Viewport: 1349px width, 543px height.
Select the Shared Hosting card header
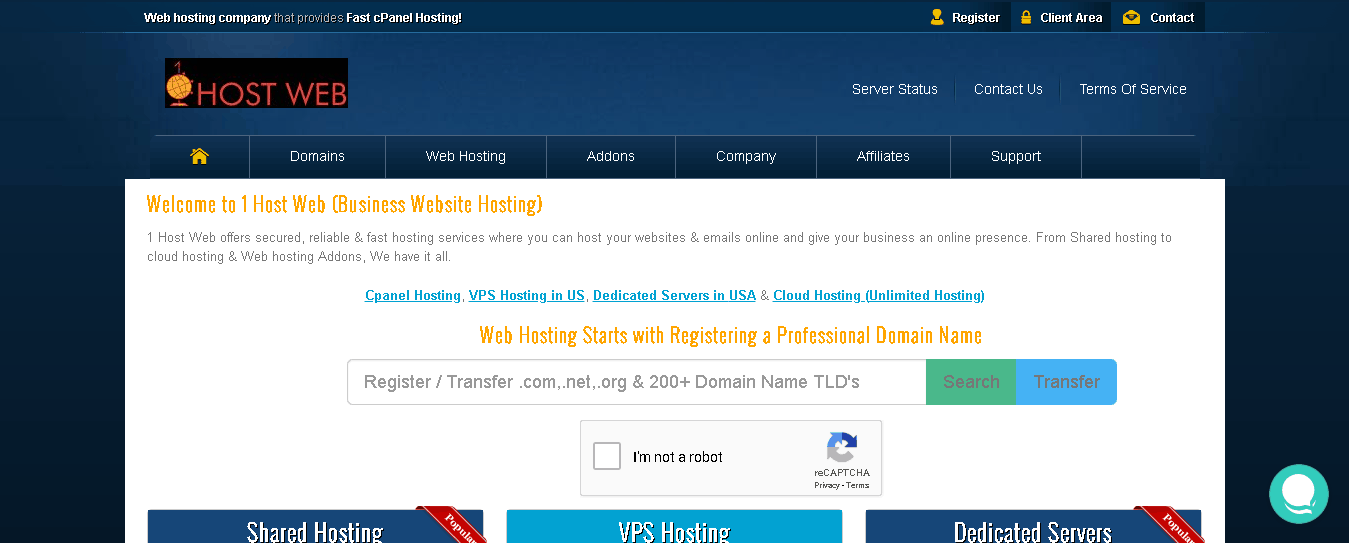(315, 527)
